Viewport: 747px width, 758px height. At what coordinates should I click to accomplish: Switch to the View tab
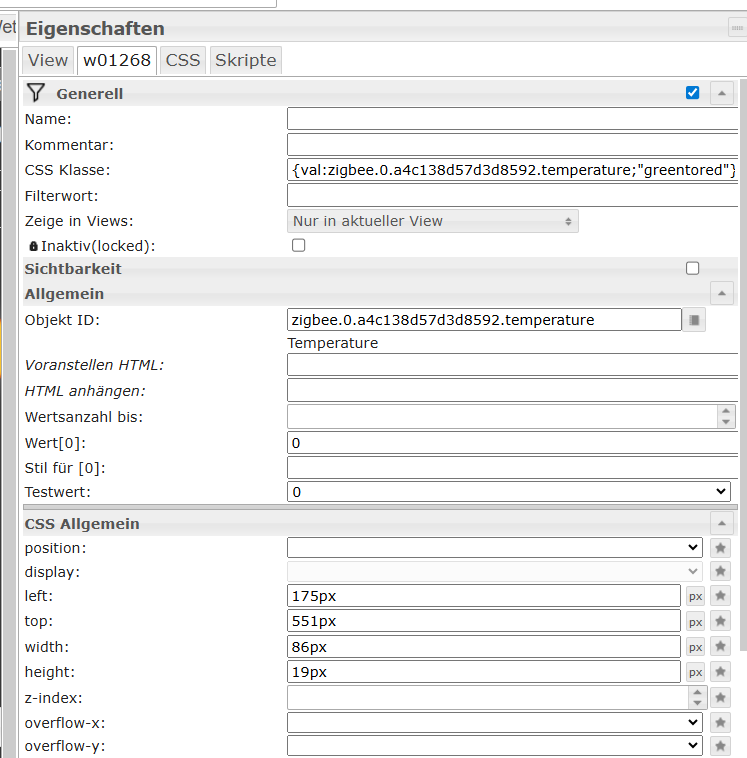pos(48,60)
